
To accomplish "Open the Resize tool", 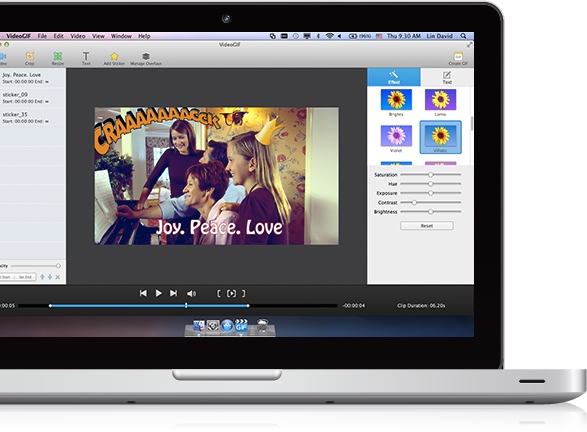I will tap(58, 58).
